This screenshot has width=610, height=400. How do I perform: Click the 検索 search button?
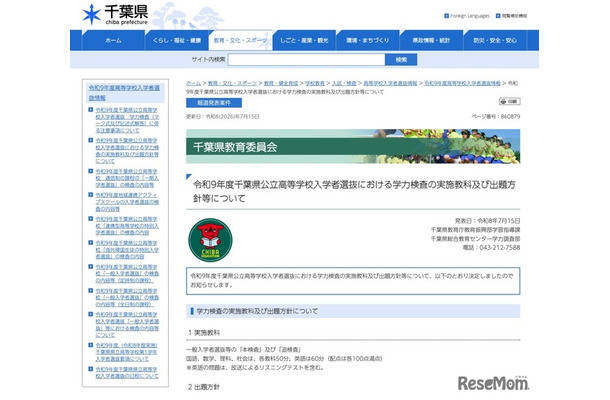point(401,60)
